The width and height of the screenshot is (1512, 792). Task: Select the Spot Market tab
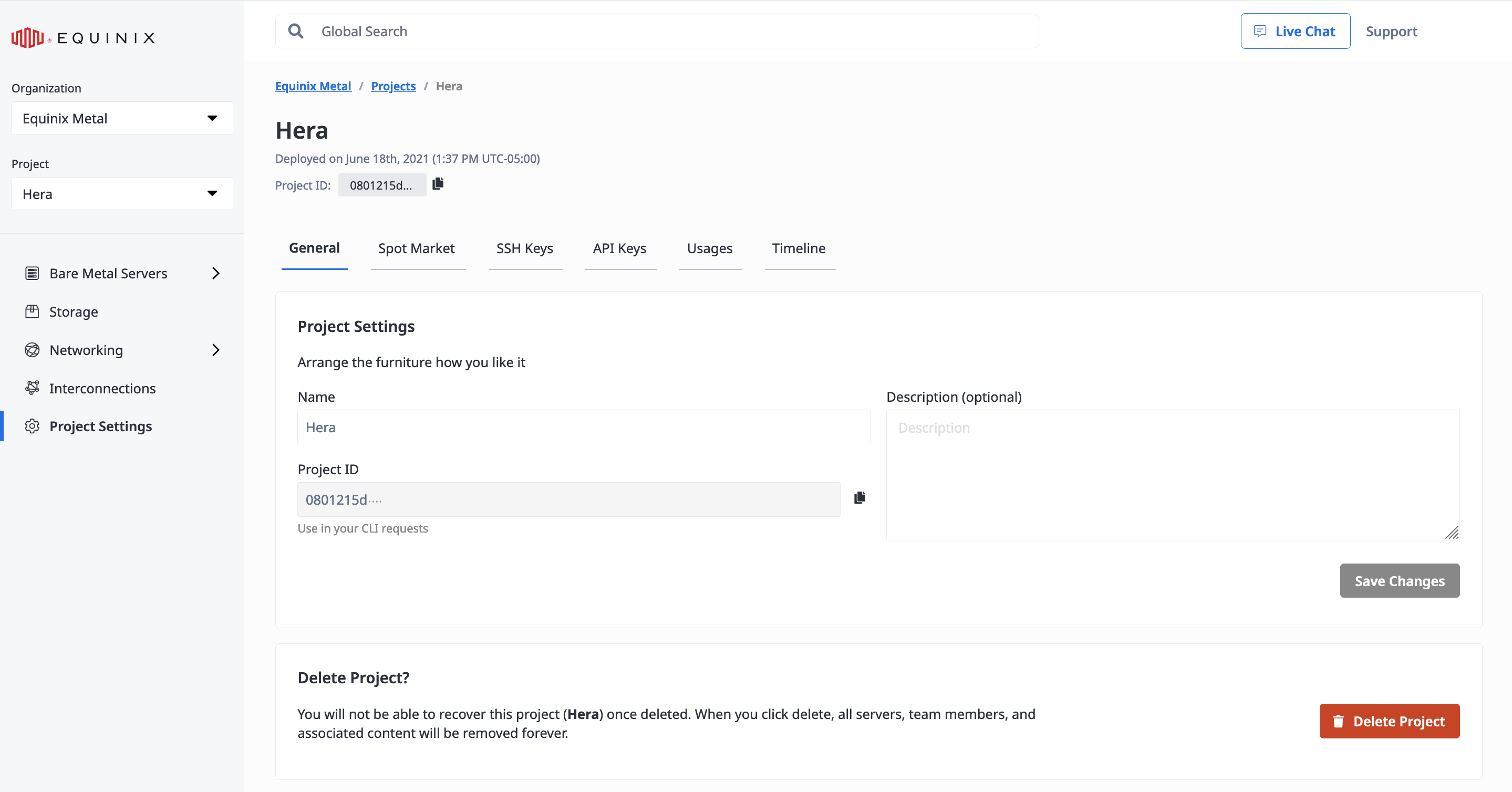click(416, 248)
